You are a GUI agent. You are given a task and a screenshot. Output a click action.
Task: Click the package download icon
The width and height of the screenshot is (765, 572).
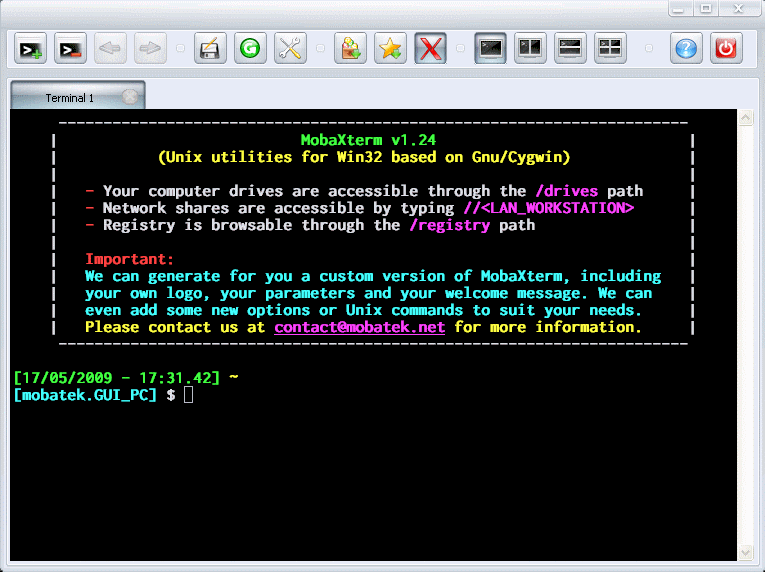tap(350, 48)
